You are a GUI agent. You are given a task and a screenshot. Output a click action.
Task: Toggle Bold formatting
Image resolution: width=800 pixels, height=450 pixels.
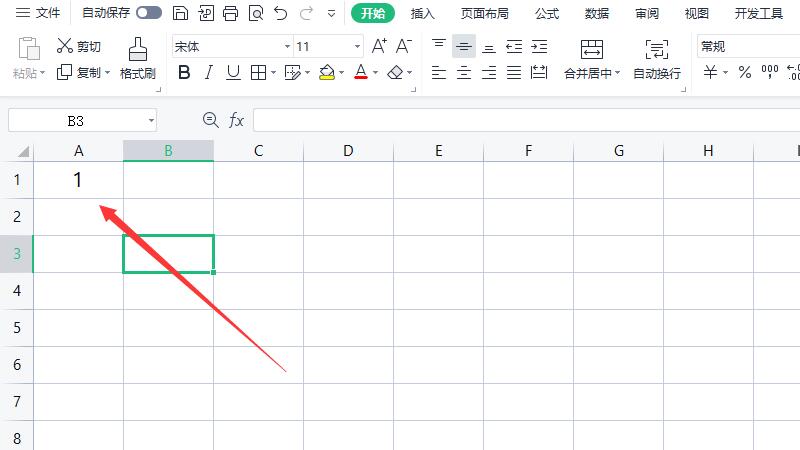tap(183, 72)
